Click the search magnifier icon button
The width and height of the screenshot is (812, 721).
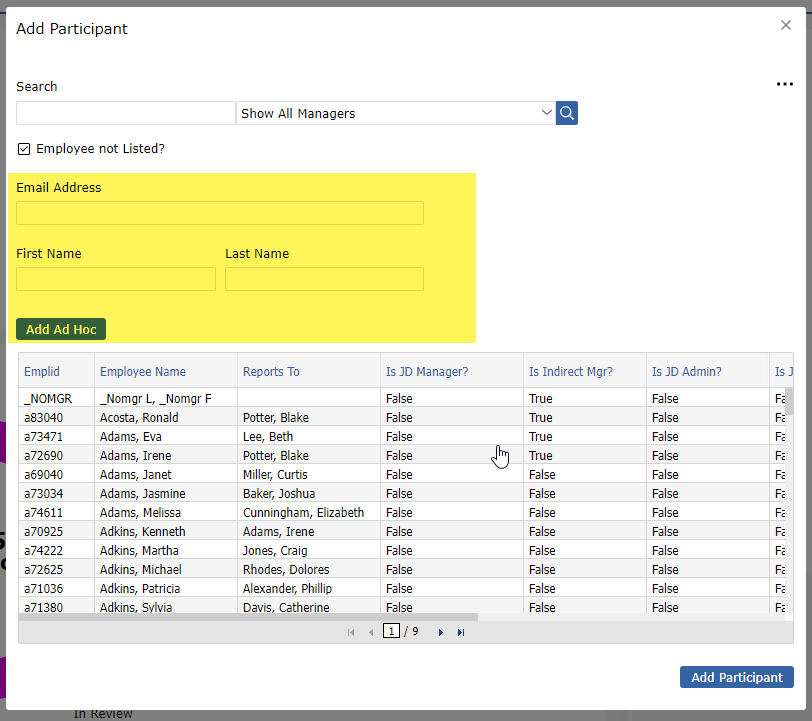pyautogui.click(x=567, y=113)
